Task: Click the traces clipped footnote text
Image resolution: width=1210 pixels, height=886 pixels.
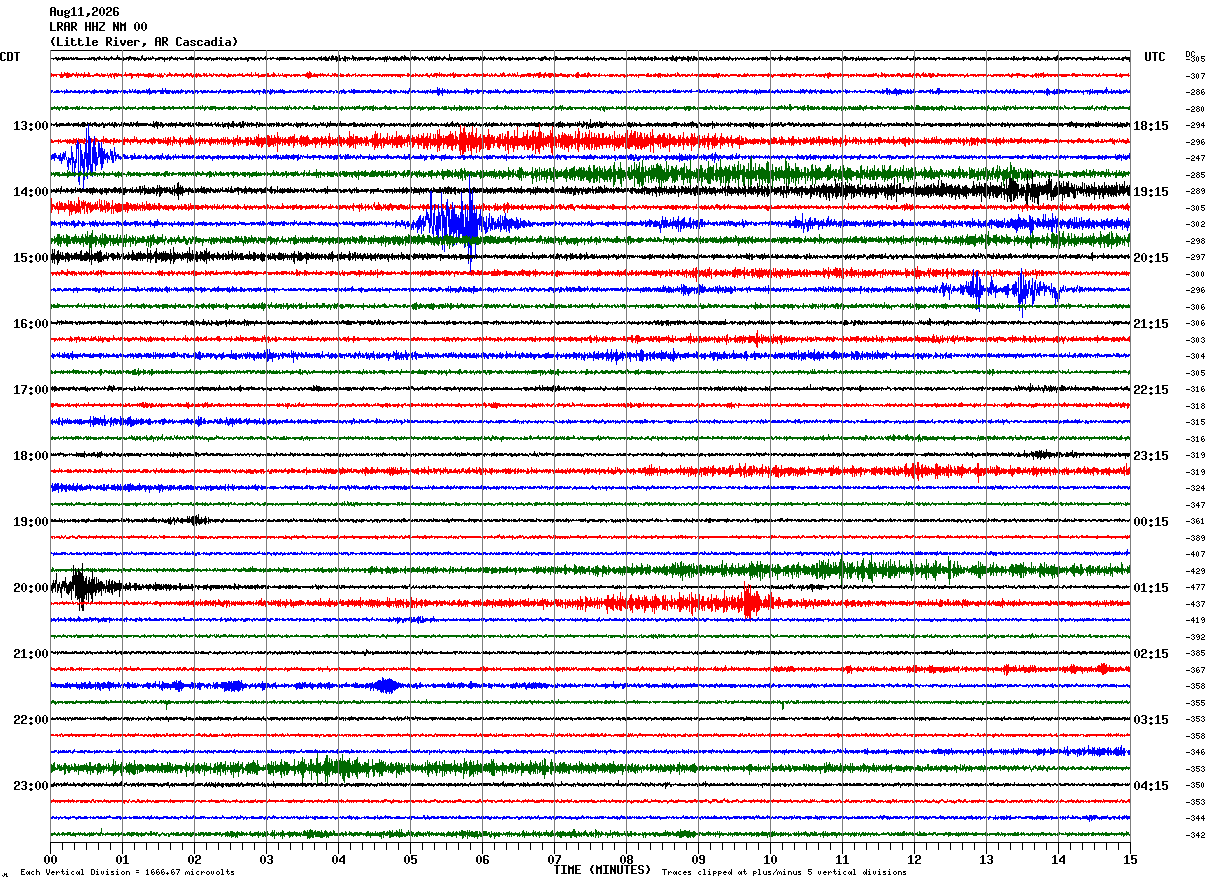Action: pyautogui.click(x=784, y=872)
